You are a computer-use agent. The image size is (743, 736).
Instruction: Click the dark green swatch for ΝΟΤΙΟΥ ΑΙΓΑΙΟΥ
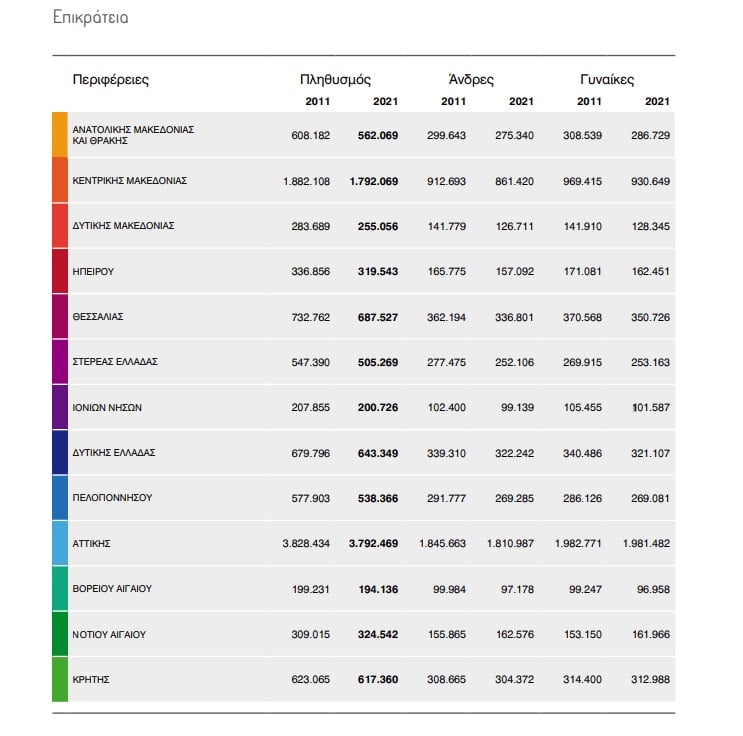[60, 634]
